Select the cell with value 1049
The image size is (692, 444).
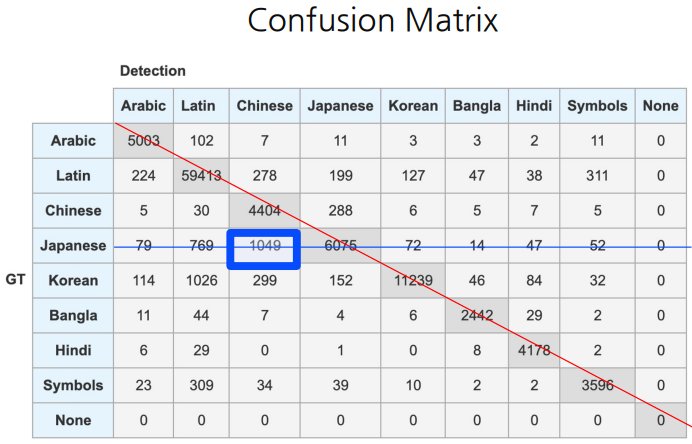click(265, 245)
